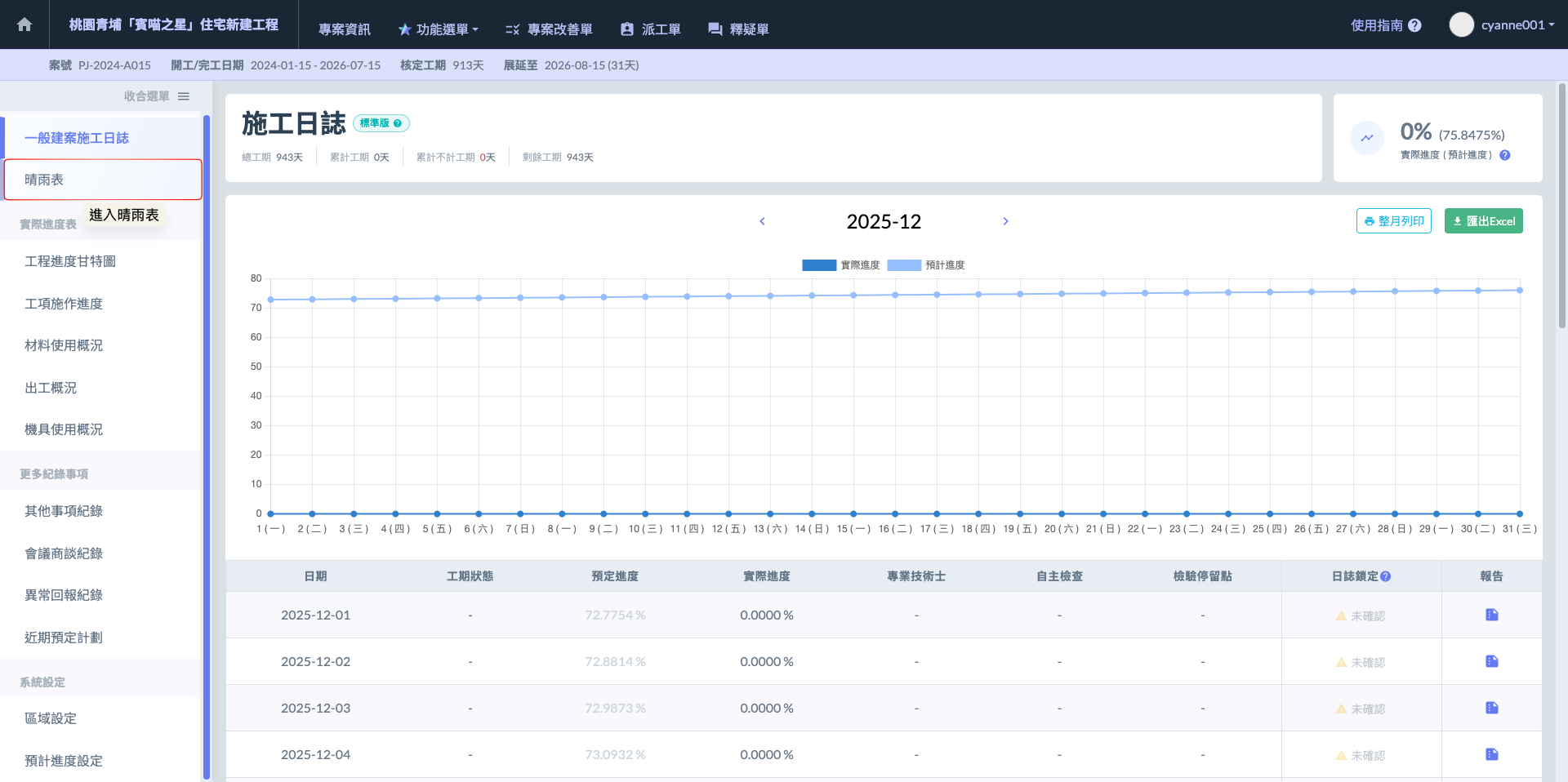Screen dimensions: 1568x782
Task: Click info icon beside 實際進度 (預計進度)
Action: click(1505, 155)
